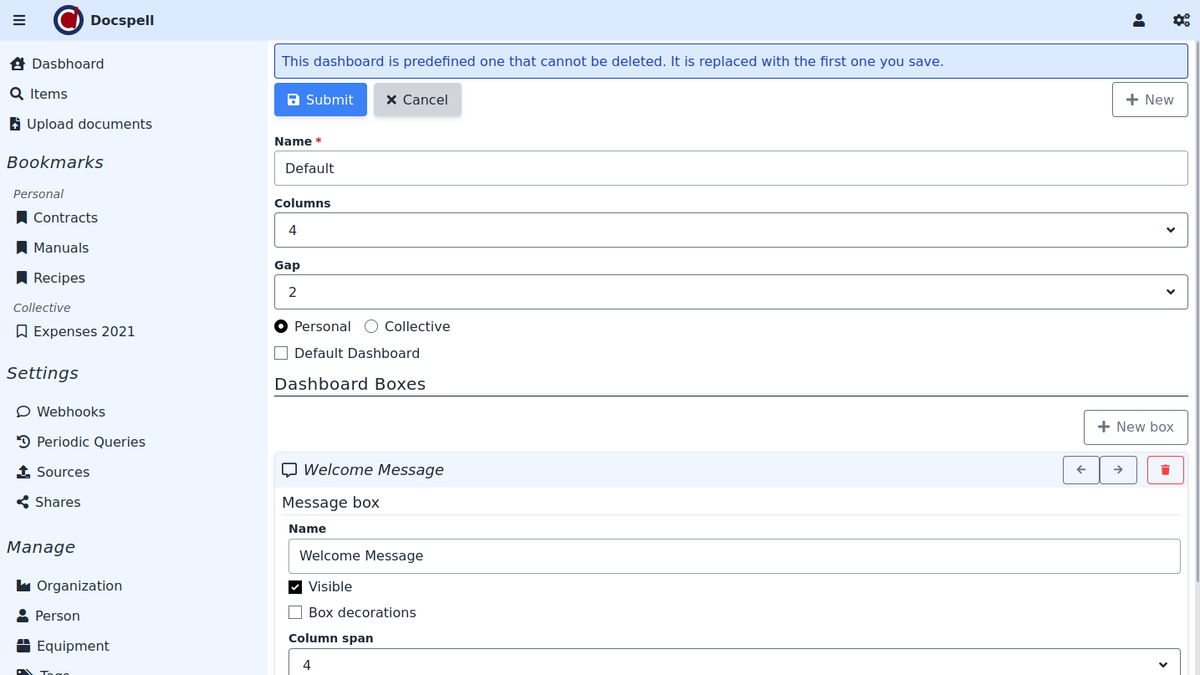Click the dashboard Name input field

[730, 168]
